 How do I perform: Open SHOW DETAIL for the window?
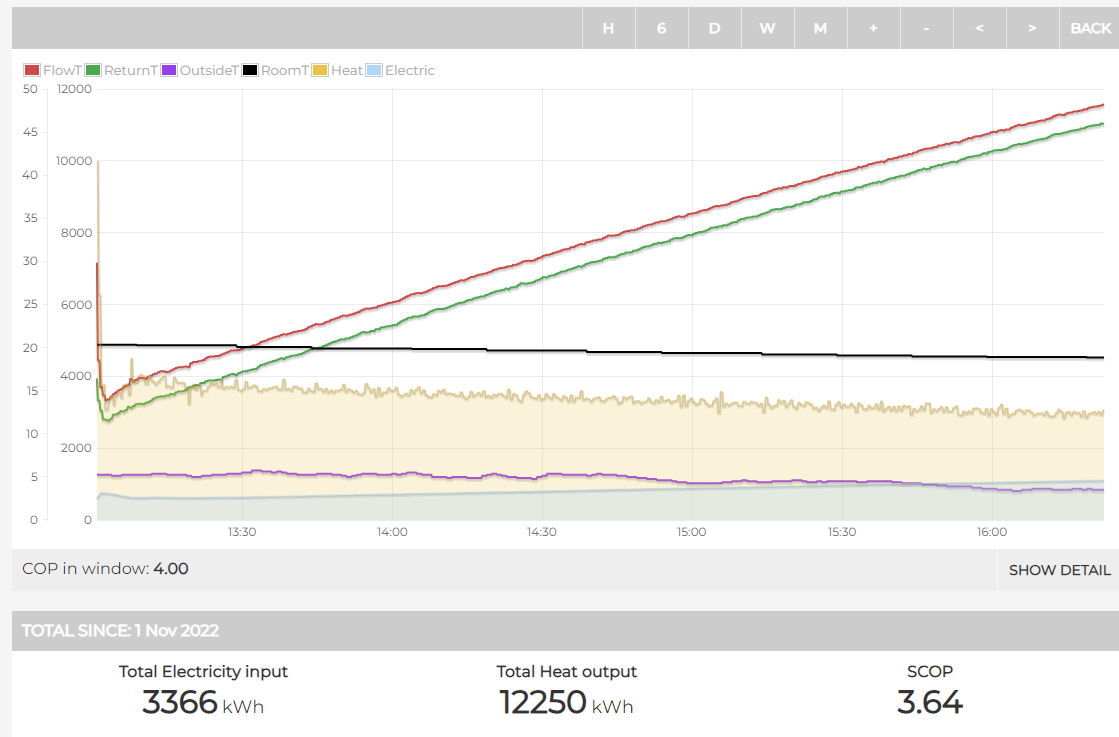point(1059,570)
